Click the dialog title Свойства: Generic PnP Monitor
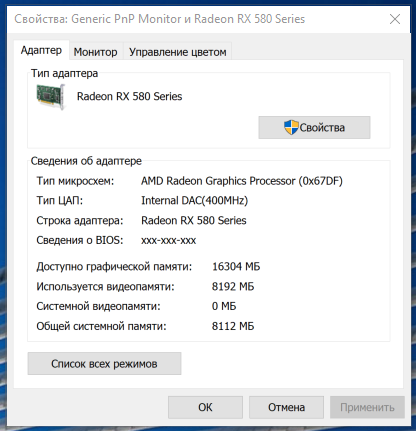 click(160, 19)
